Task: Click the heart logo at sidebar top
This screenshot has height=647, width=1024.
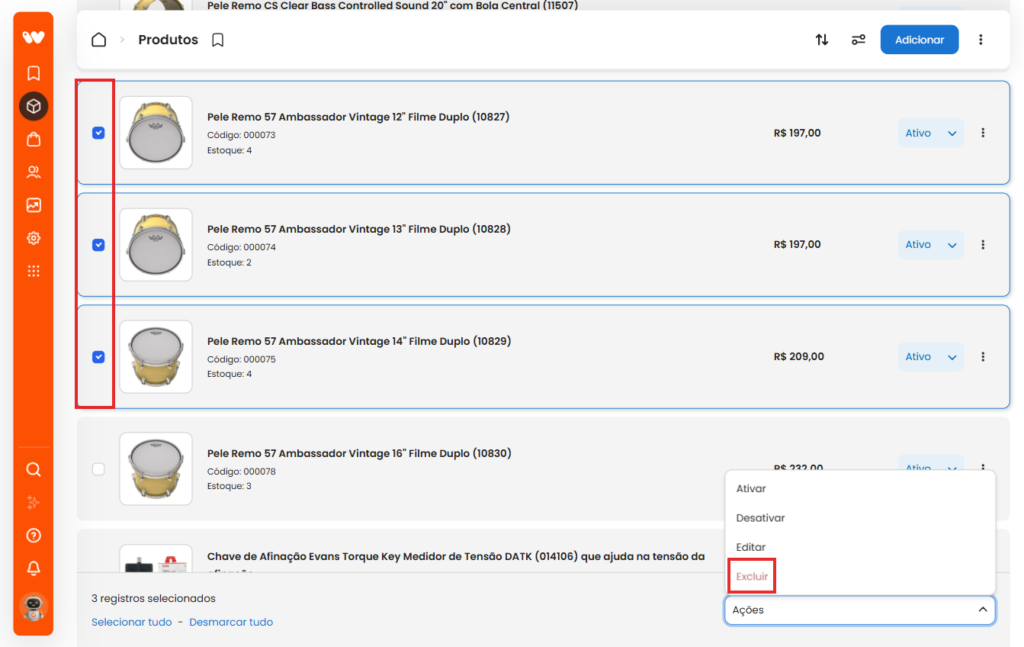Action: (x=33, y=37)
